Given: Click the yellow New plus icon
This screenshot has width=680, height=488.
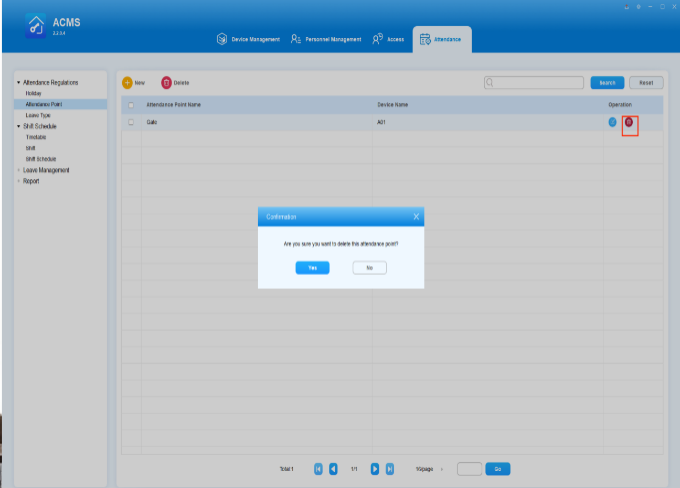Looking at the screenshot, I should point(127,82).
